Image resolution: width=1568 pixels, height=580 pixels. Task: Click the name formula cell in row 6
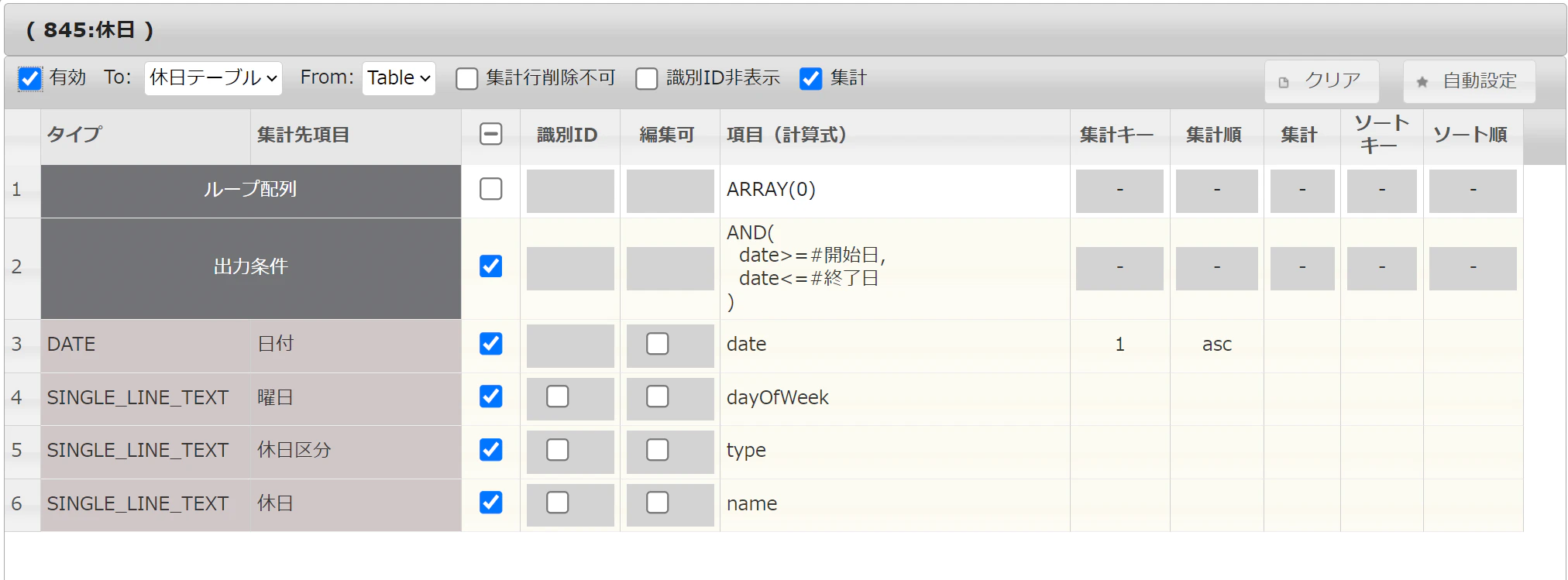tap(895, 504)
